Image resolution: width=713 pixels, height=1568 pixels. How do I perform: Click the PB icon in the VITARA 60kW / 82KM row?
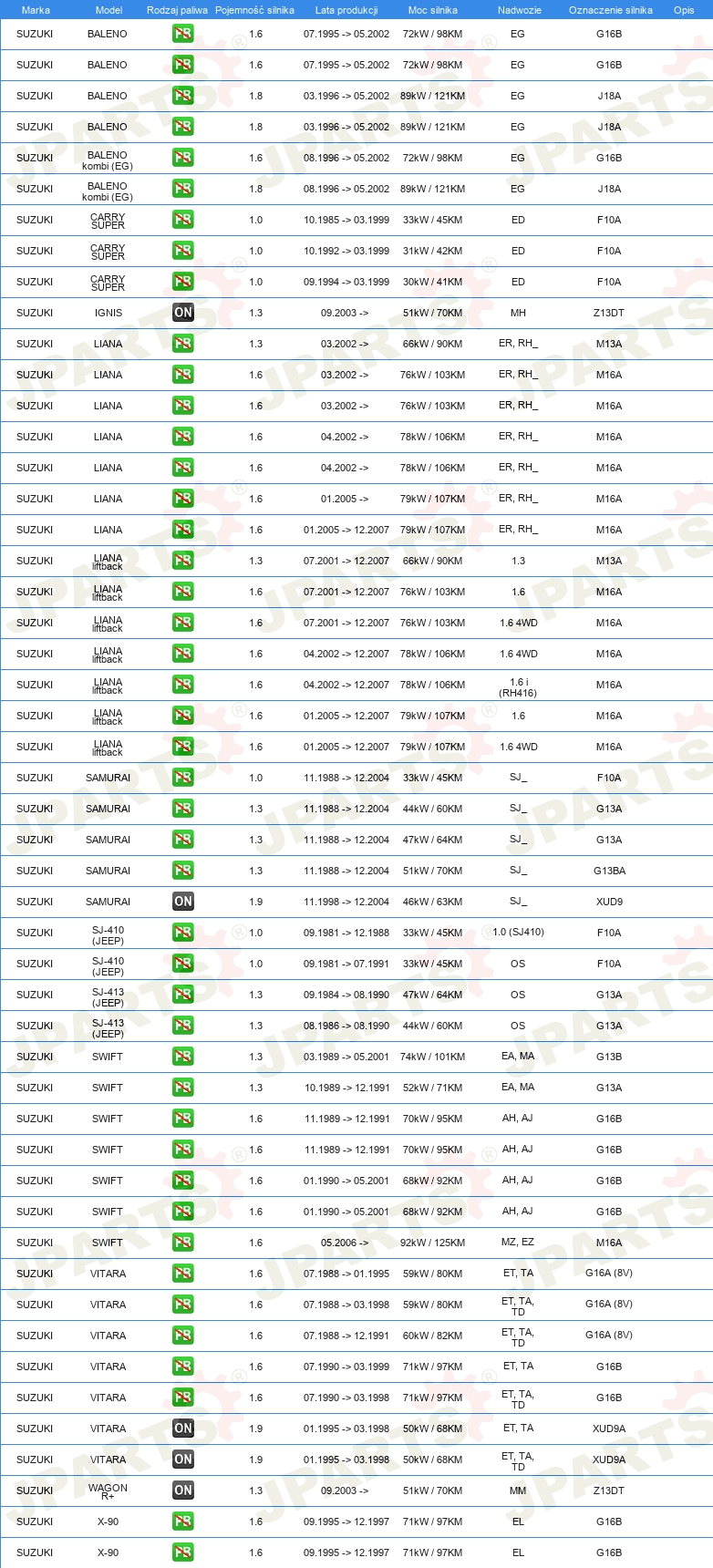(x=183, y=1336)
